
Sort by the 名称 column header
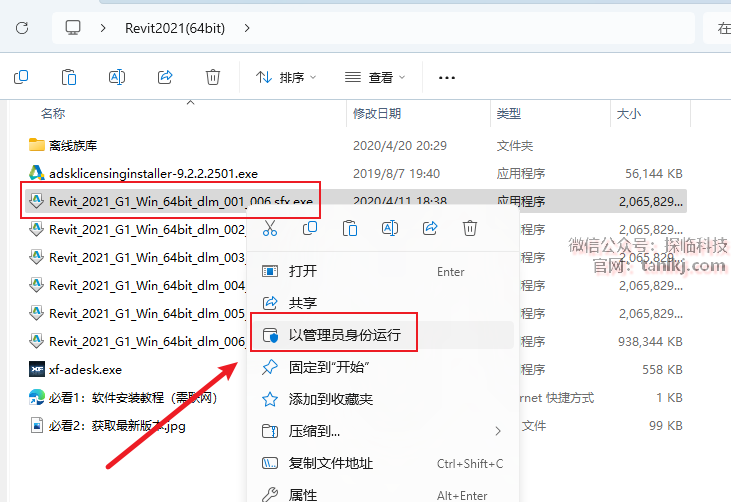53,113
